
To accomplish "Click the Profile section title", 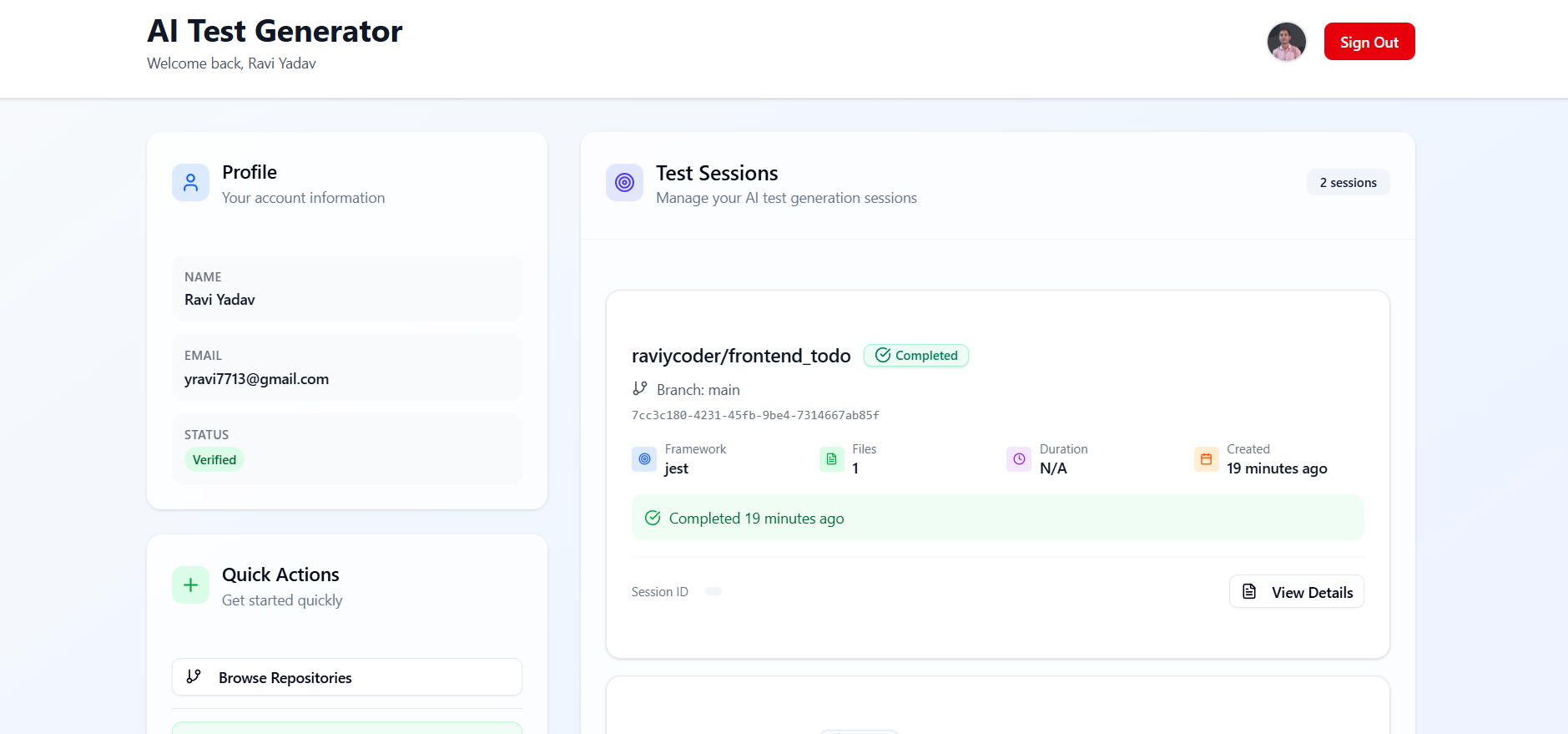I will [x=250, y=172].
